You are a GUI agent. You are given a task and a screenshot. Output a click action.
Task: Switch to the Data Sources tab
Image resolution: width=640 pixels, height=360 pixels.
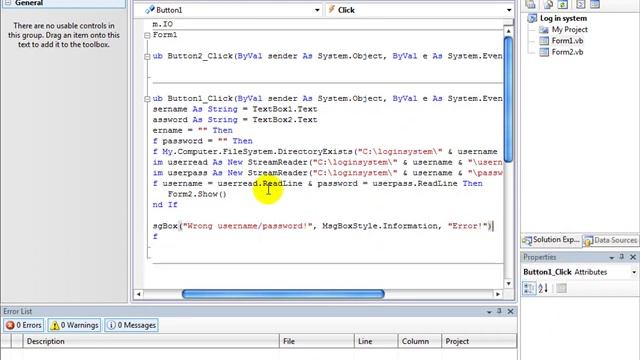(x=611, y=240)
